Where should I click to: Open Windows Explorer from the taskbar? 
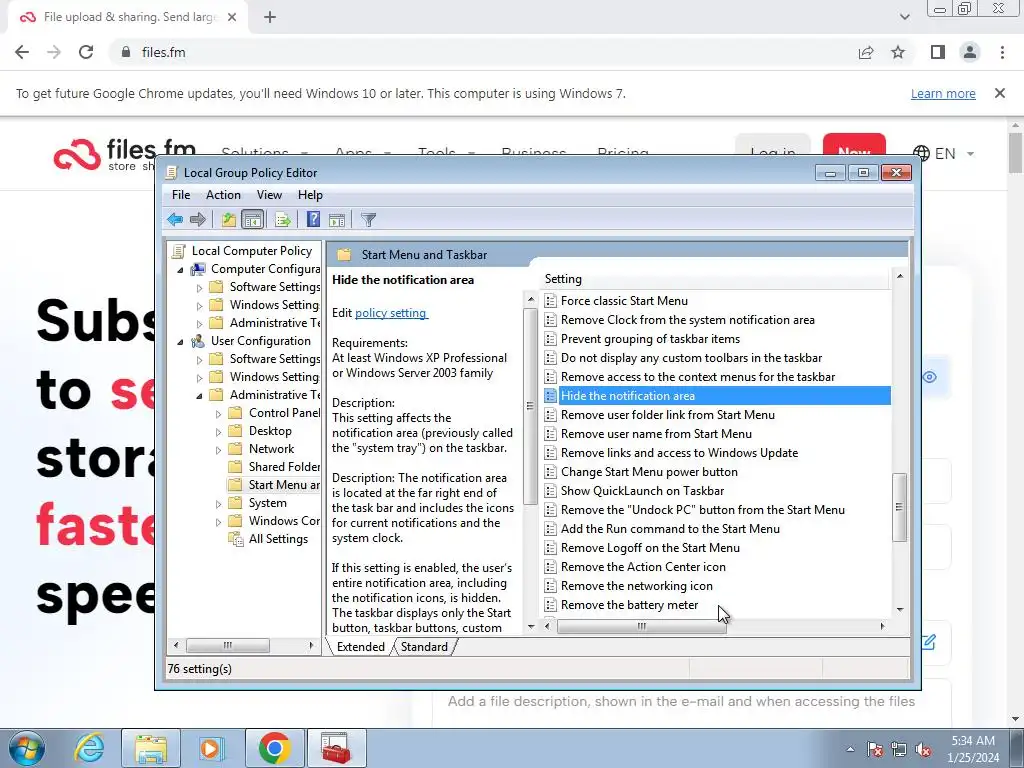point(151,748)
